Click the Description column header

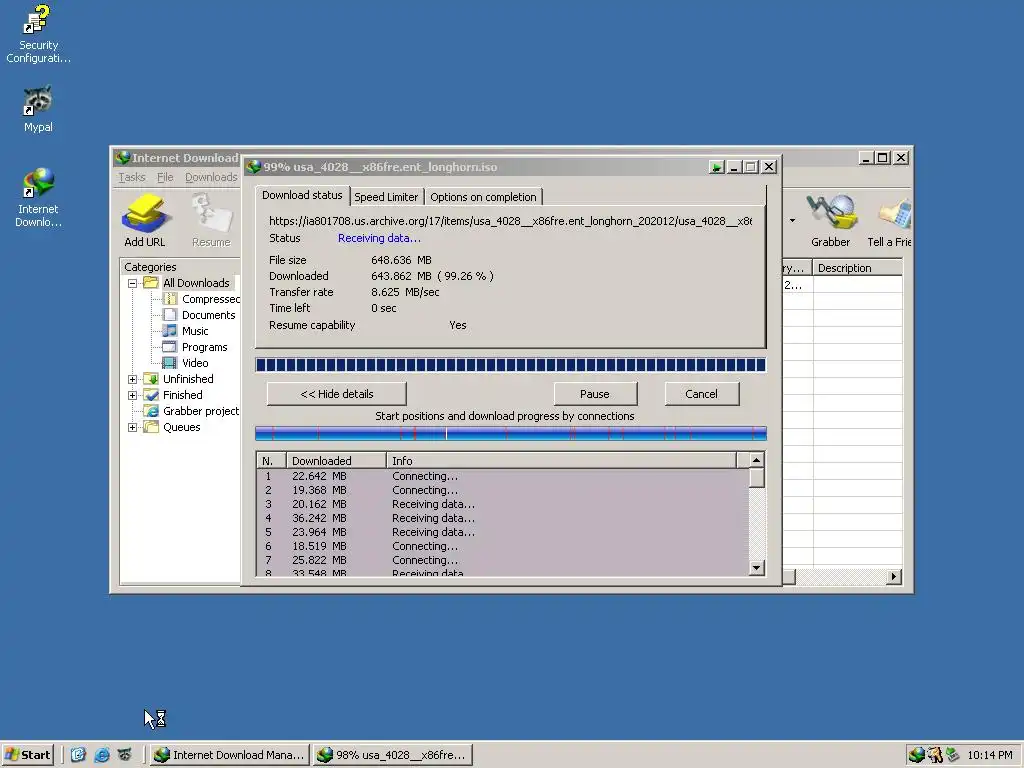pos(857,268)
